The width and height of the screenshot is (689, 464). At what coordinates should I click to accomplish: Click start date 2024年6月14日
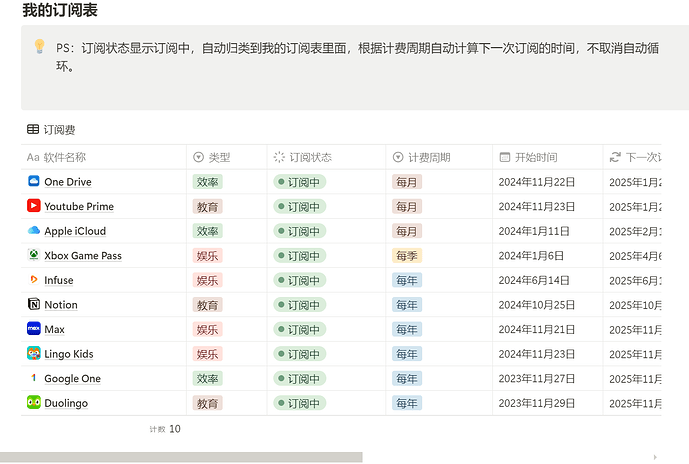click(x=534, y=280)
